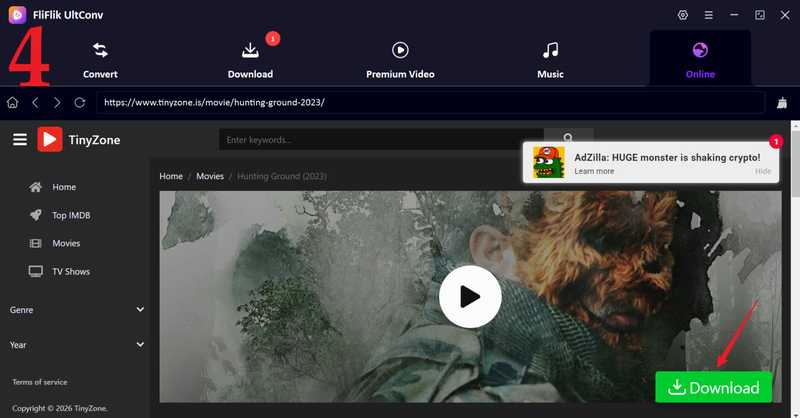Open the Music tab
This screenshot has width=800, height=418.
(550, 60)
